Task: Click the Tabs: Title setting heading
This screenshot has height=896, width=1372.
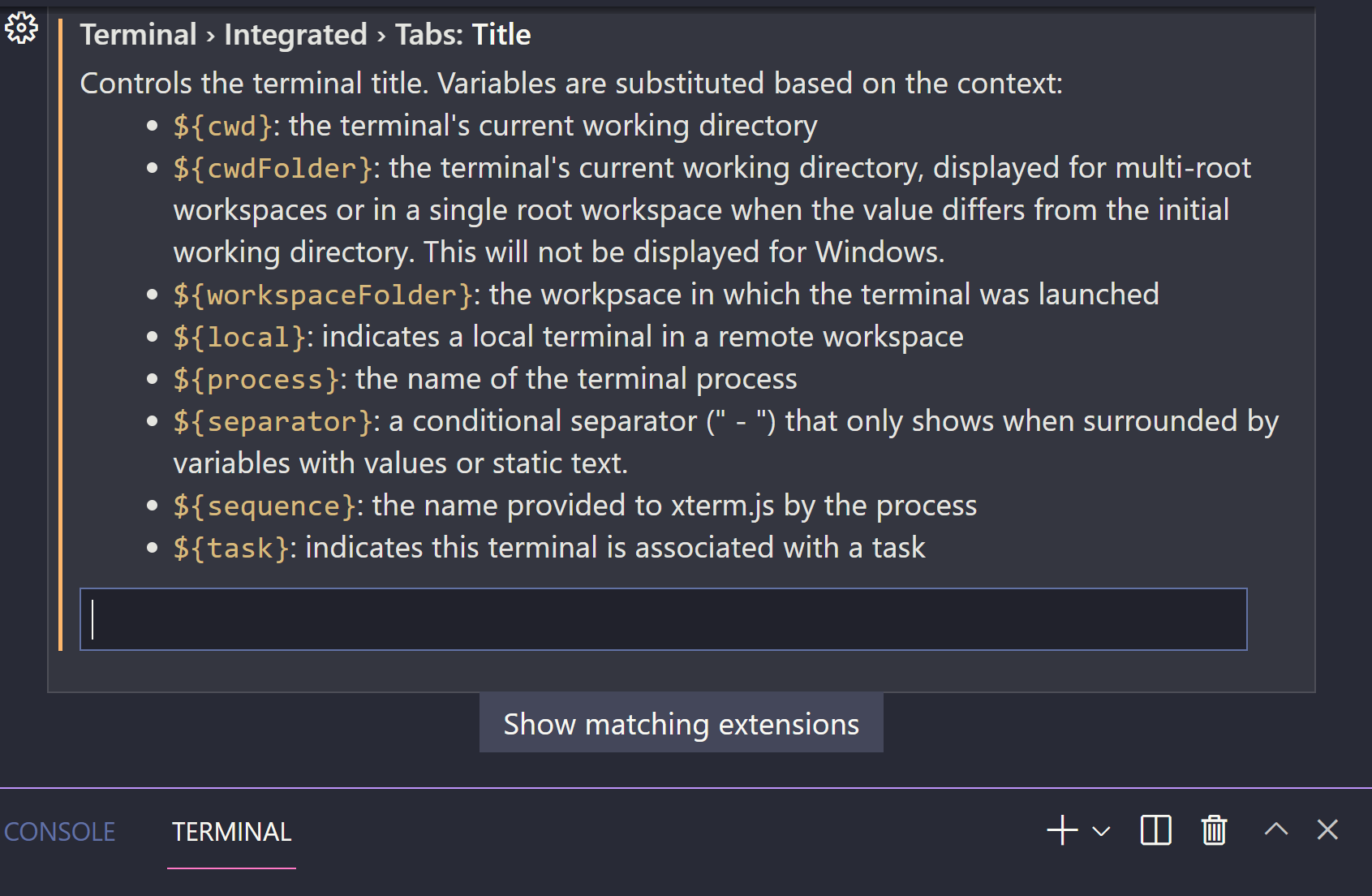Action: (x=462, y=34)
